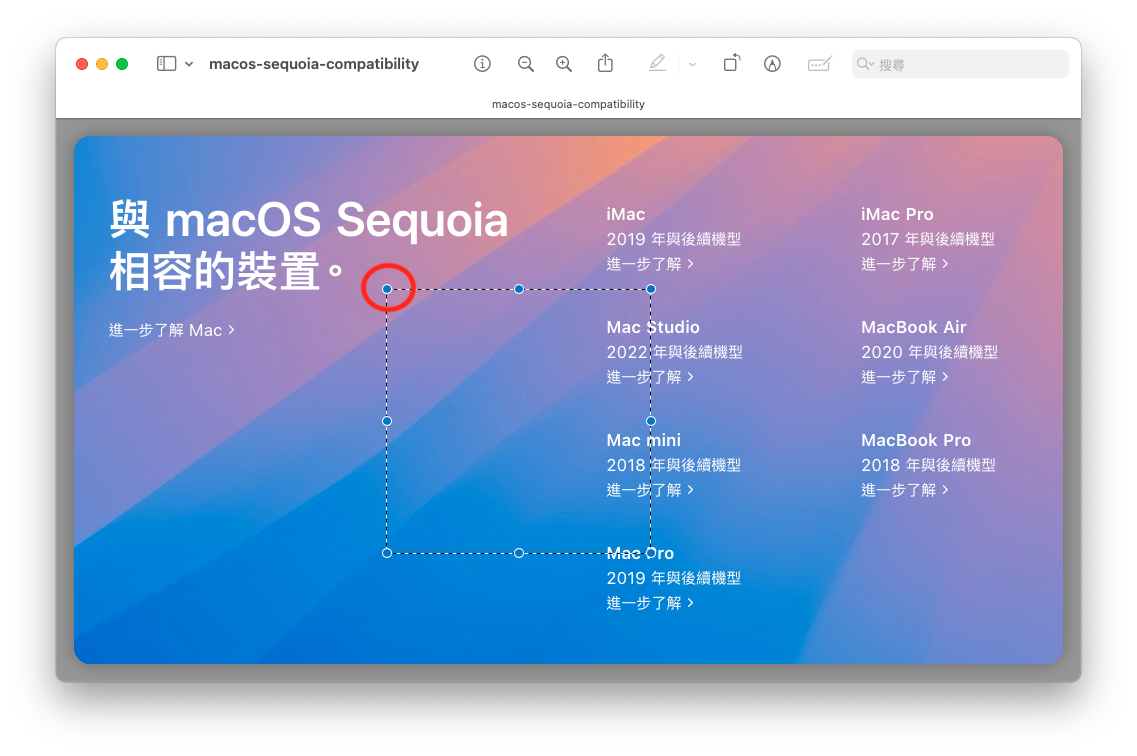The width and height of the screenshot is (1137, 756).
Task: Click 進一步了解 under iMac Pro
Action: tap(905, 264)
